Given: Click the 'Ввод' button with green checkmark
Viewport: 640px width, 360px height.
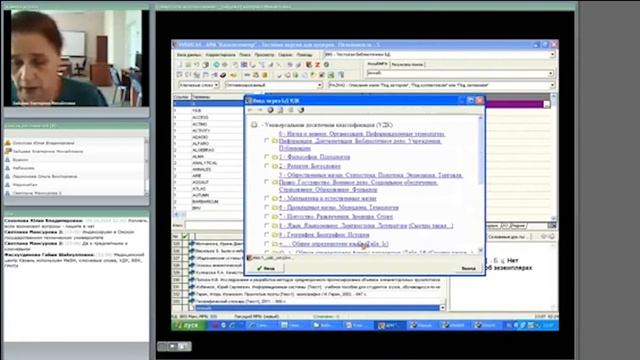Looking at the screenshot, I should 266,268.
